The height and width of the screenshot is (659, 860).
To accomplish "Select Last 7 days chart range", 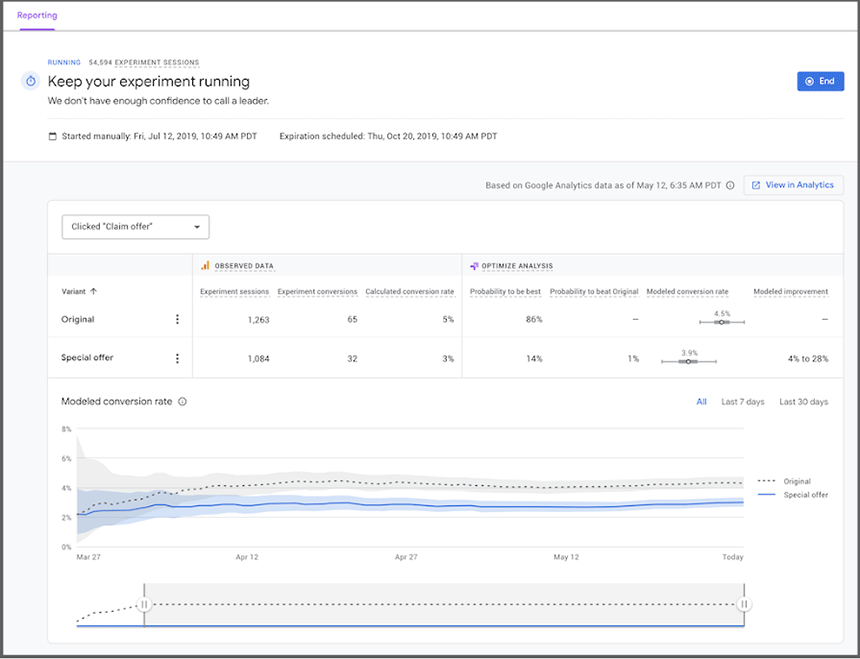I will pyautogui.click(x=742, y=402).
